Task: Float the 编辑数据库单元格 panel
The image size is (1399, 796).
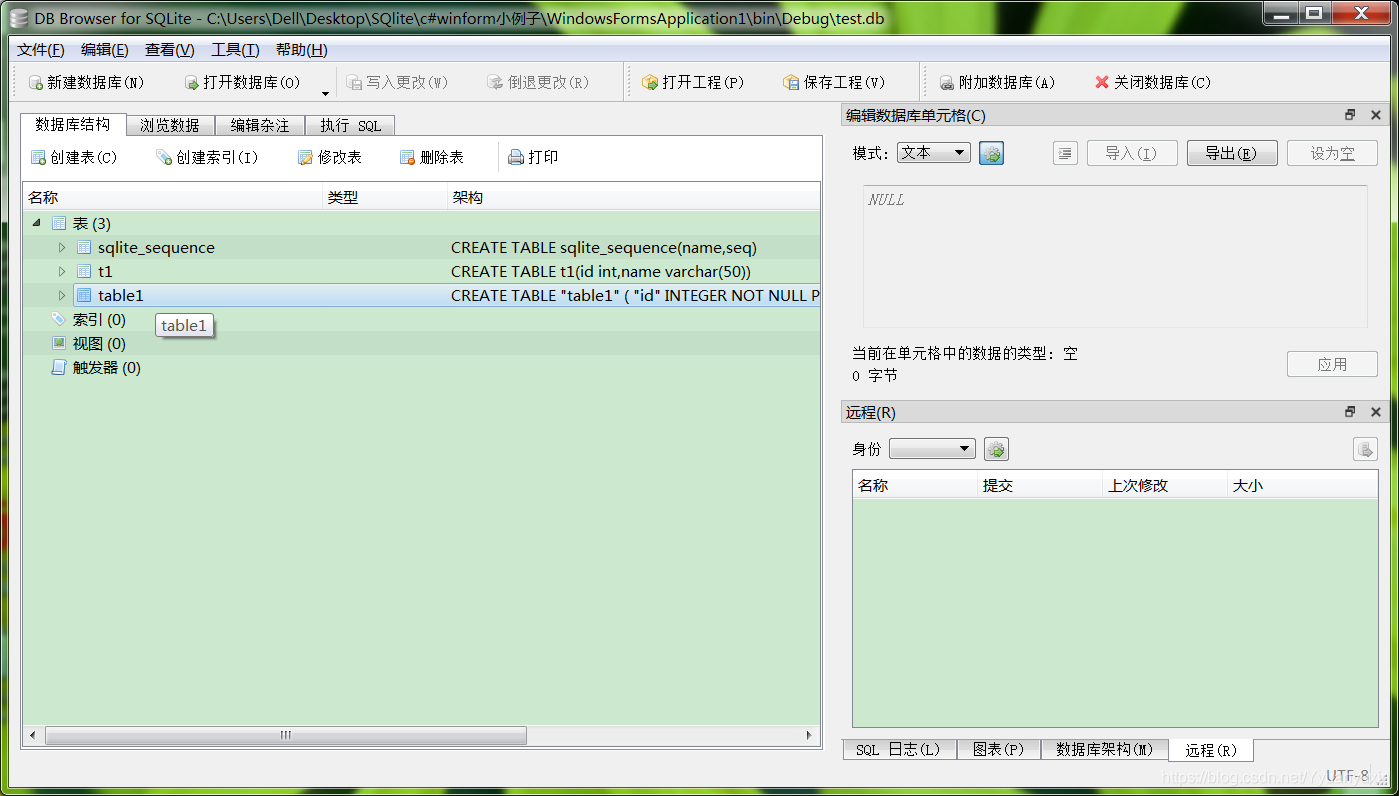Action: (1350, 115)
